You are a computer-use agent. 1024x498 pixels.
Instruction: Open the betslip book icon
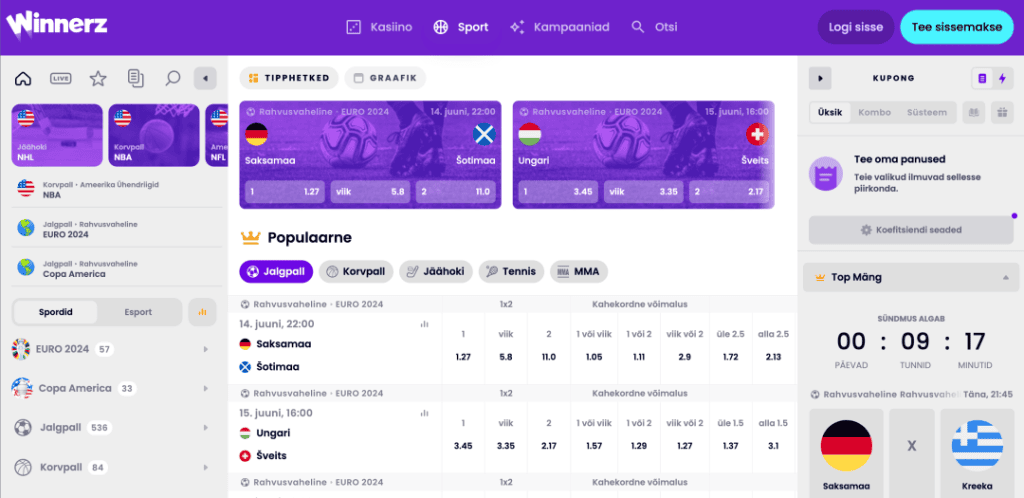click(974, 112)
